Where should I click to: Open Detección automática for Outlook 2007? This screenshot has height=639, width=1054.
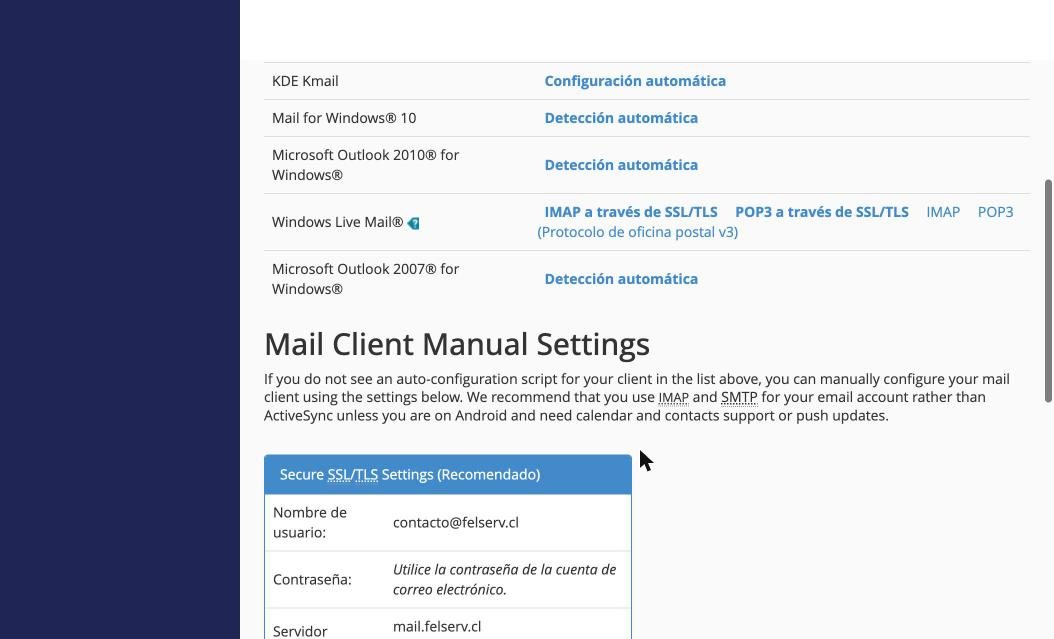621,279
